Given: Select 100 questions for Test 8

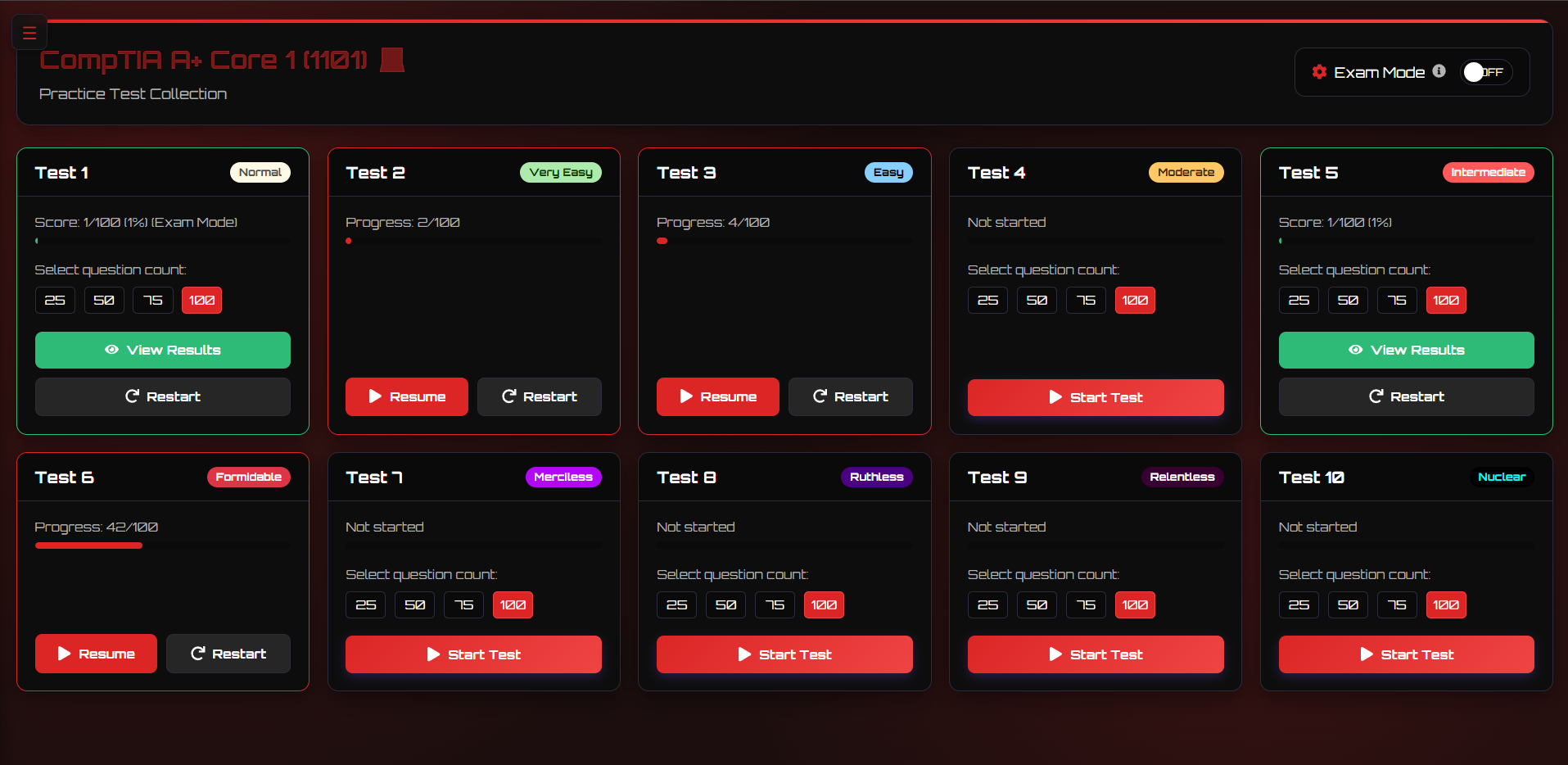Looking at the screenshot, I should (824, 605).
